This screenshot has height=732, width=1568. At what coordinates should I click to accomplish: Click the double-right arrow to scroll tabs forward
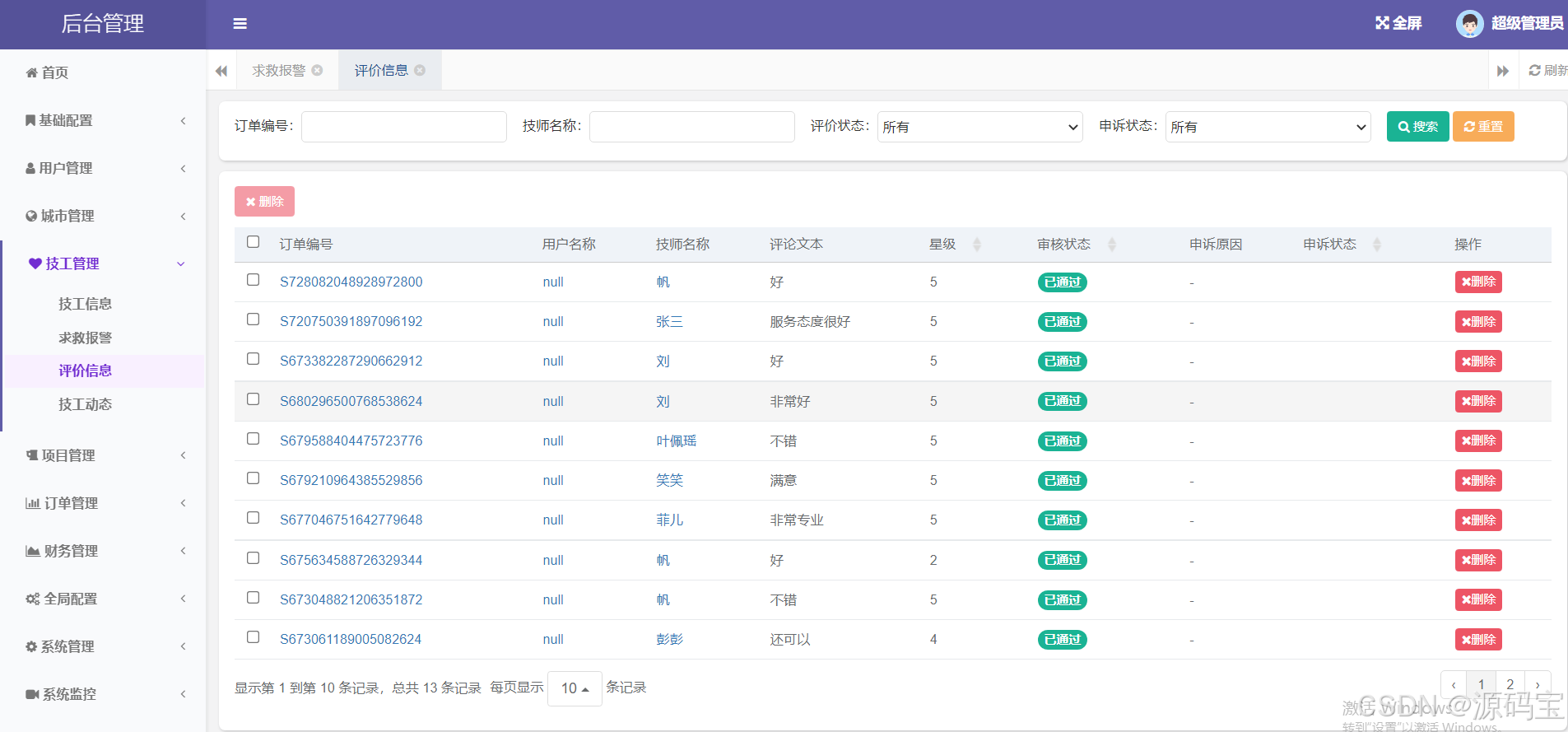[1502, 71]
